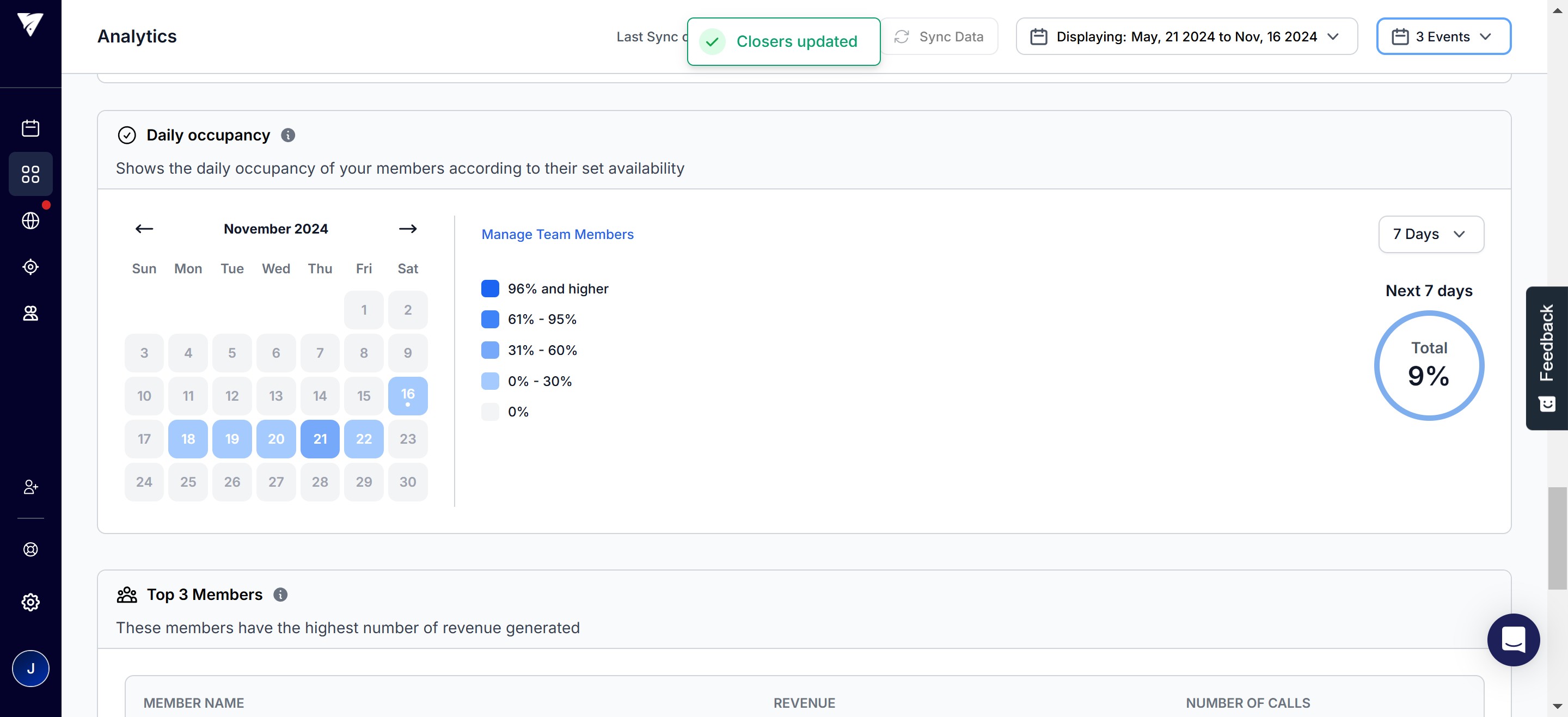Open the settings gear icon in the sidebar
This screenshot has height=717, width=1568.
point(30,602)
